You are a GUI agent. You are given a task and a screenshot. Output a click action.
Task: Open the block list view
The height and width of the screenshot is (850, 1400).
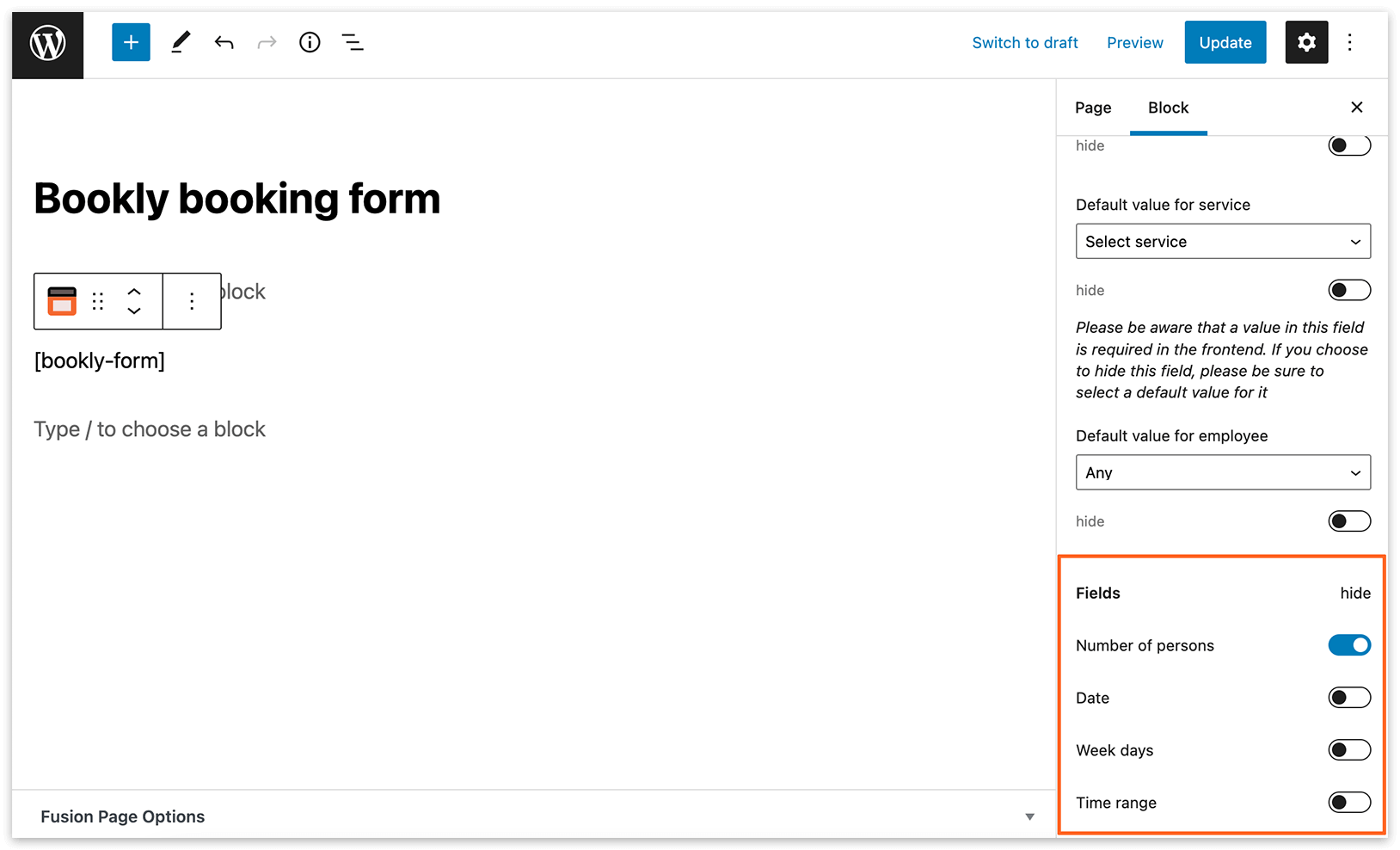353,42
